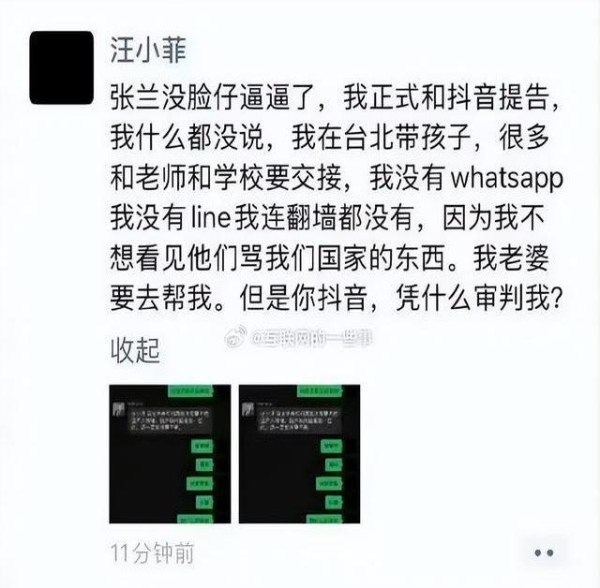Image resolution: width=600 pixels, height=588 pixels.
Task: Click the line mentioning 台北带孩子
Action: pos(330,138)
